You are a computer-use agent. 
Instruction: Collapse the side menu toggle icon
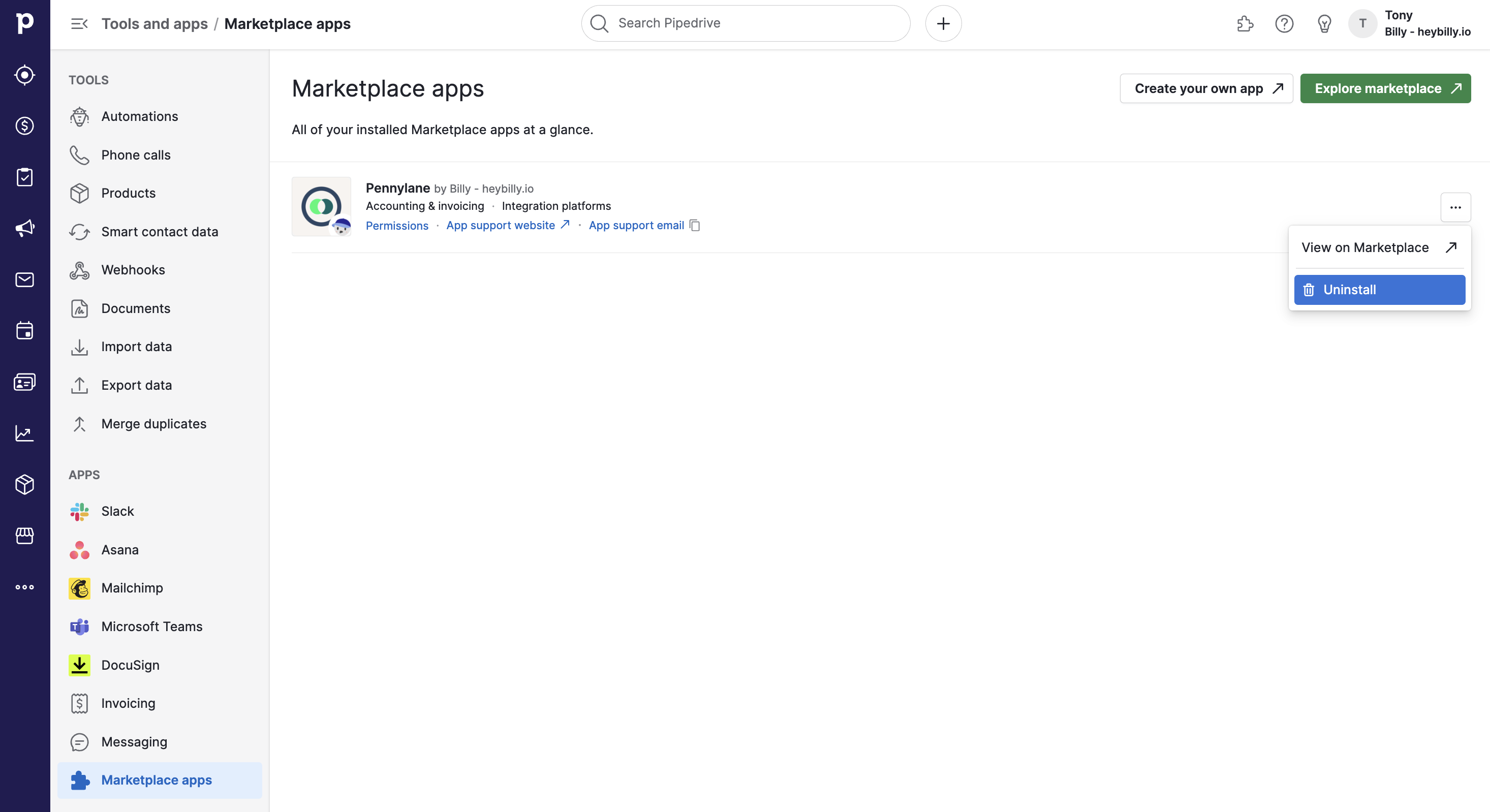[x=79, y=24]
